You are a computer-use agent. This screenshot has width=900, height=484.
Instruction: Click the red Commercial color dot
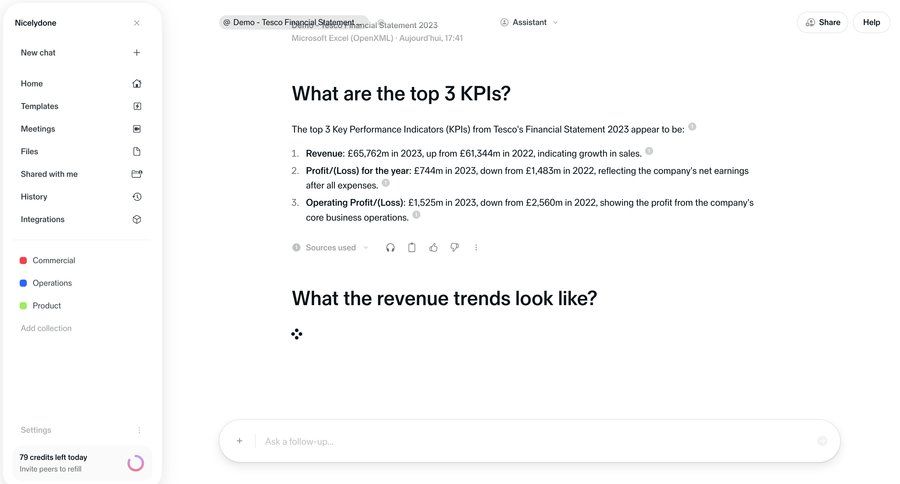pos(24,260)
